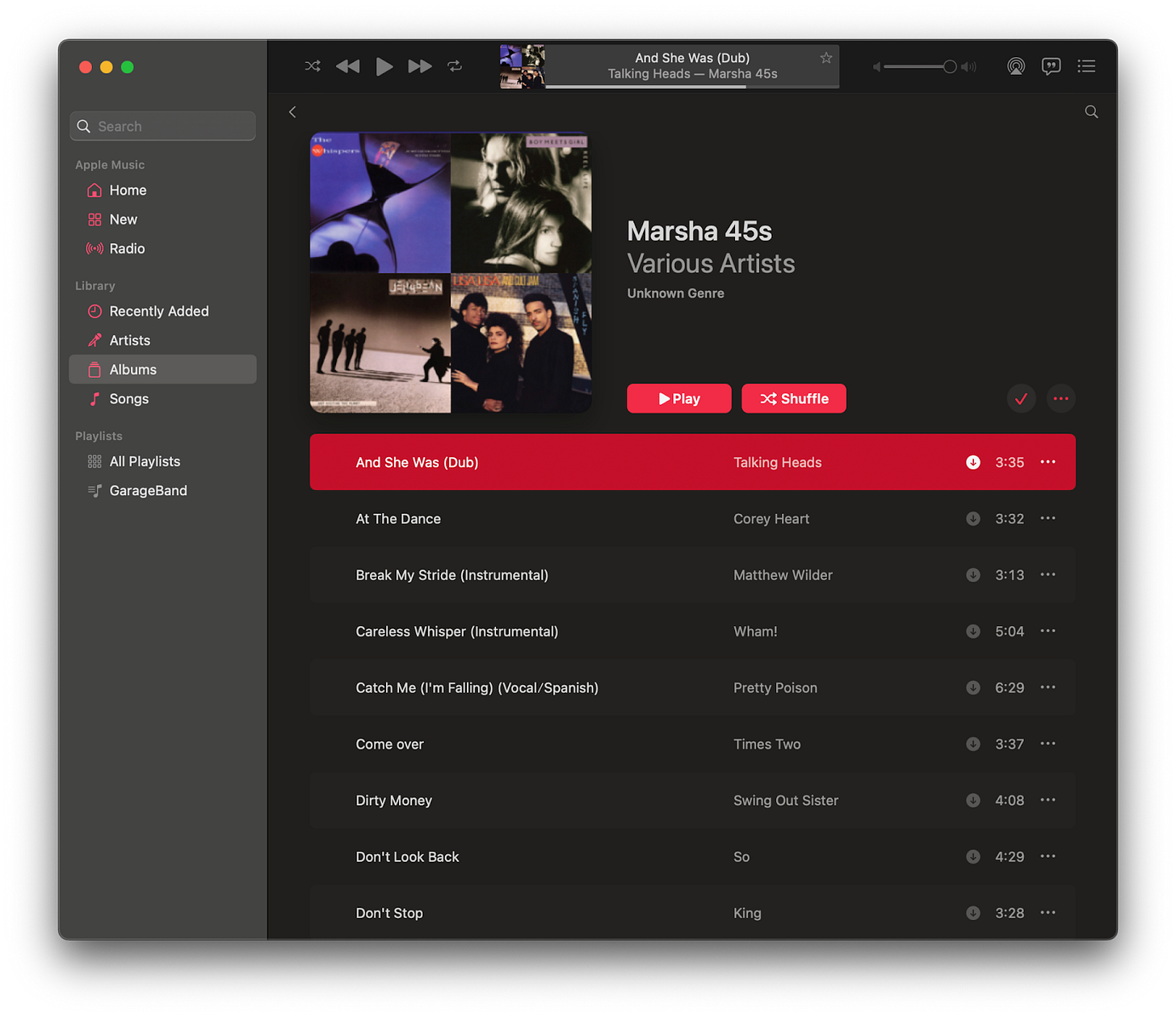Open the Playing Next queue list
Image resolution: width=1176 pixels, height=1017 pixels.
1086,66
